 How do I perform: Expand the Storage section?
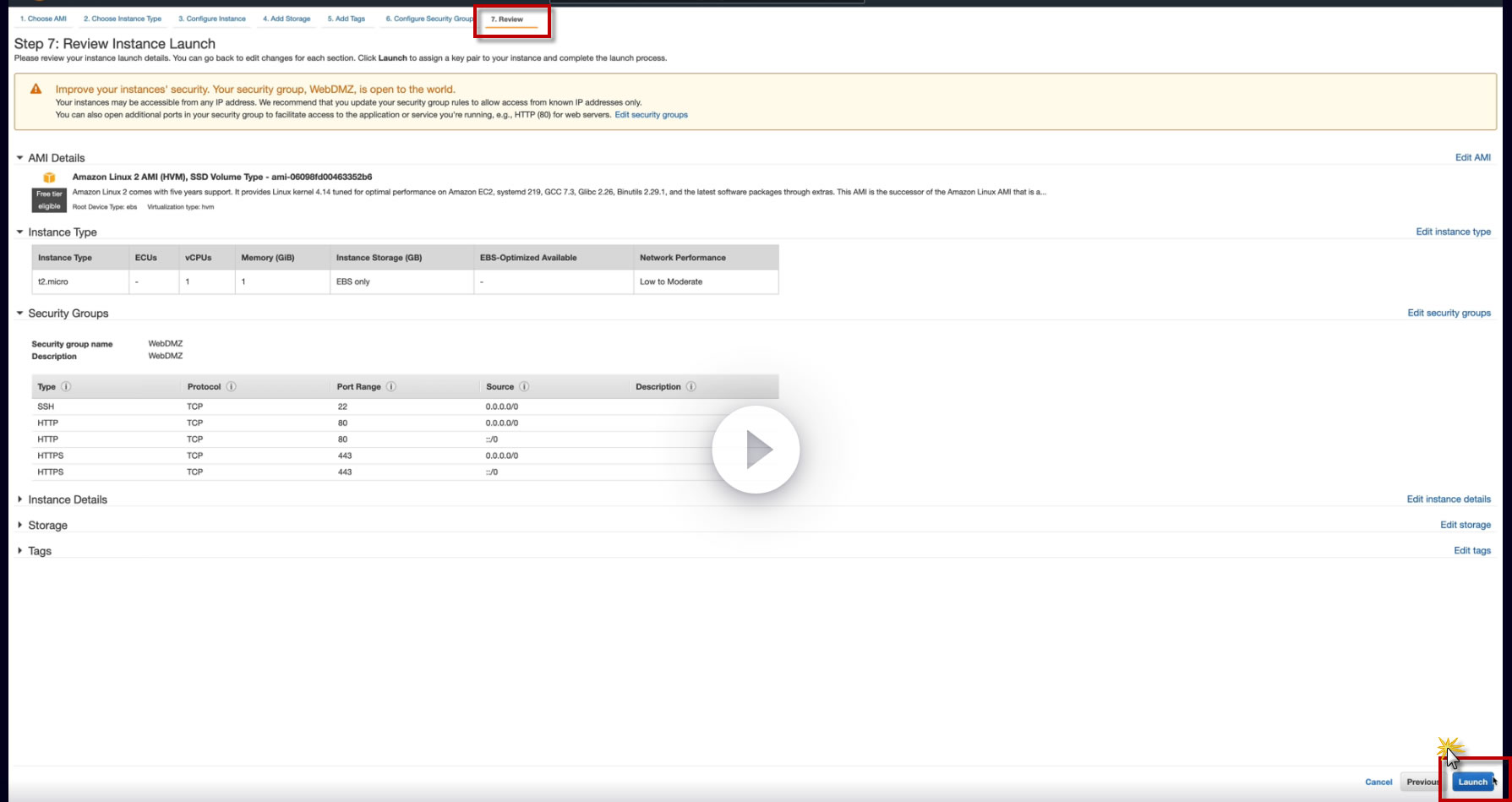[x=19, y=525]
